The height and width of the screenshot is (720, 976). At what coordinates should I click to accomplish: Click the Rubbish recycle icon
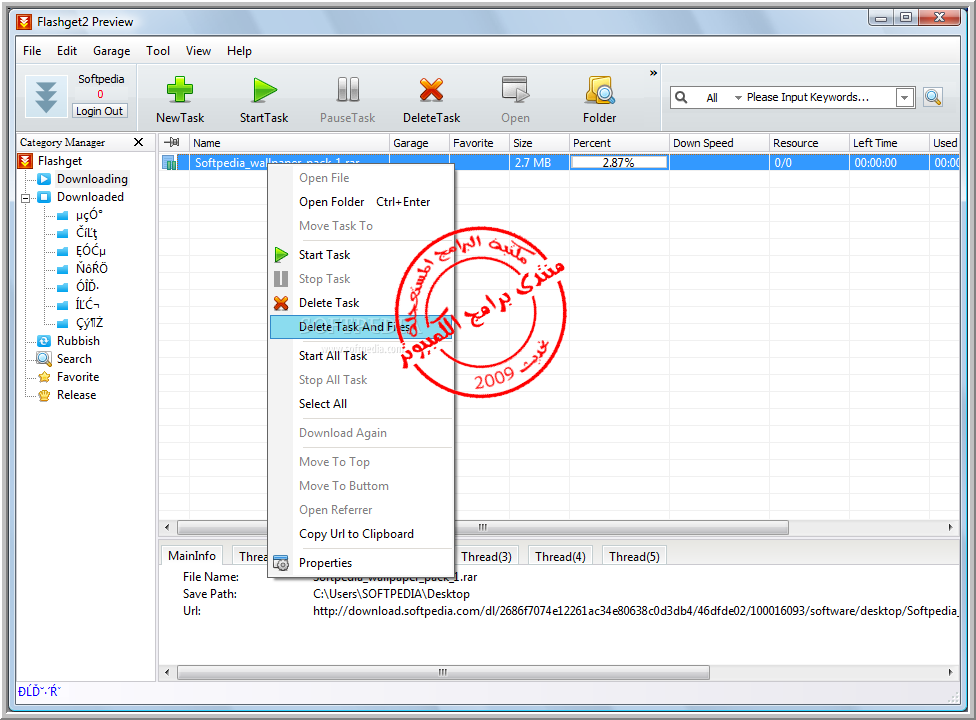(x=44, y=341)
